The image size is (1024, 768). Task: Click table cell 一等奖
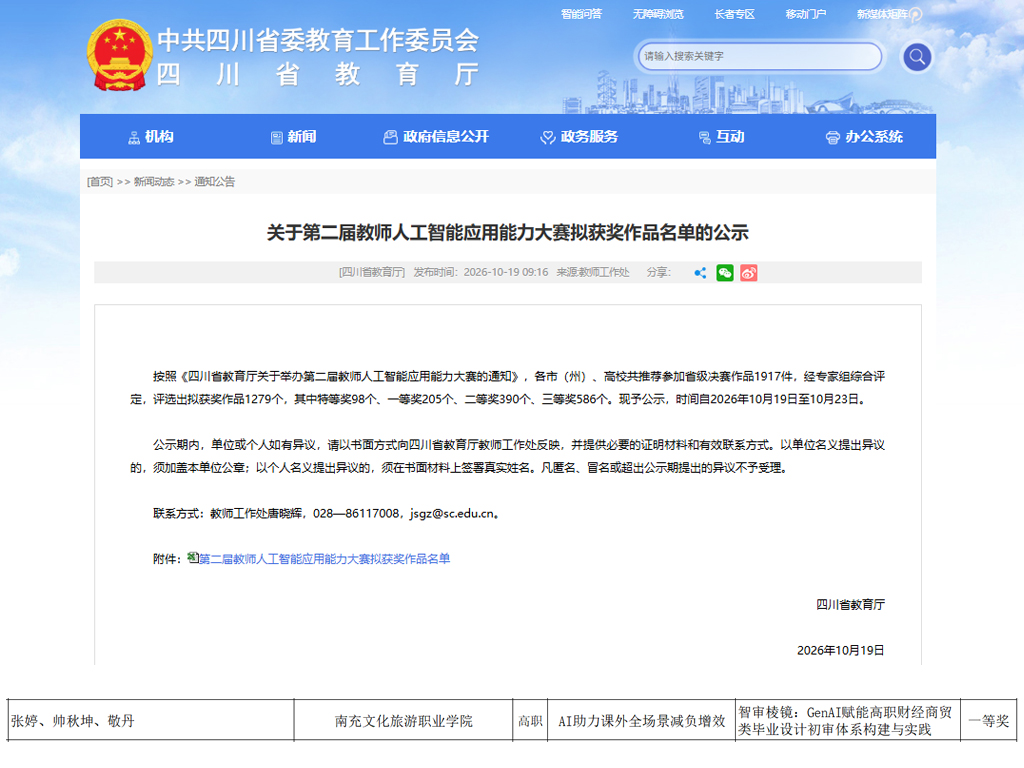[989, 720]
